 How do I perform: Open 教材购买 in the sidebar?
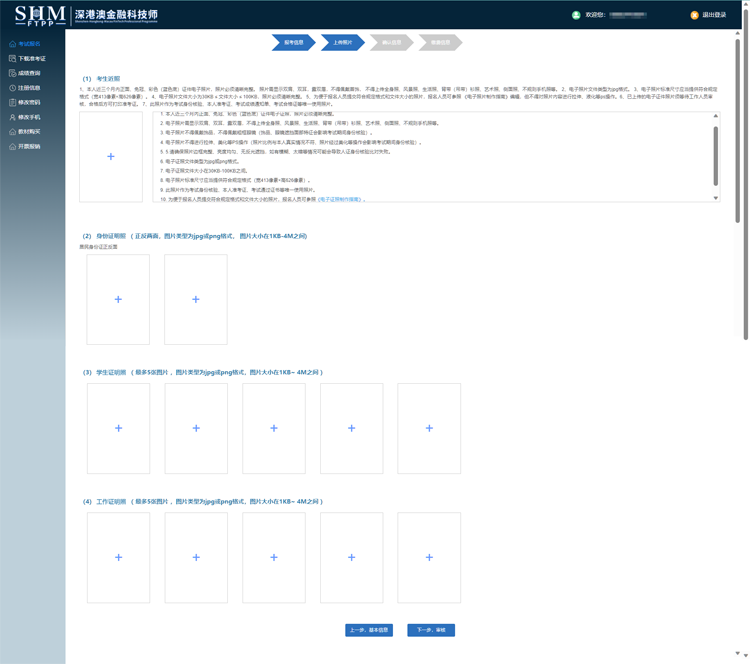29,131
